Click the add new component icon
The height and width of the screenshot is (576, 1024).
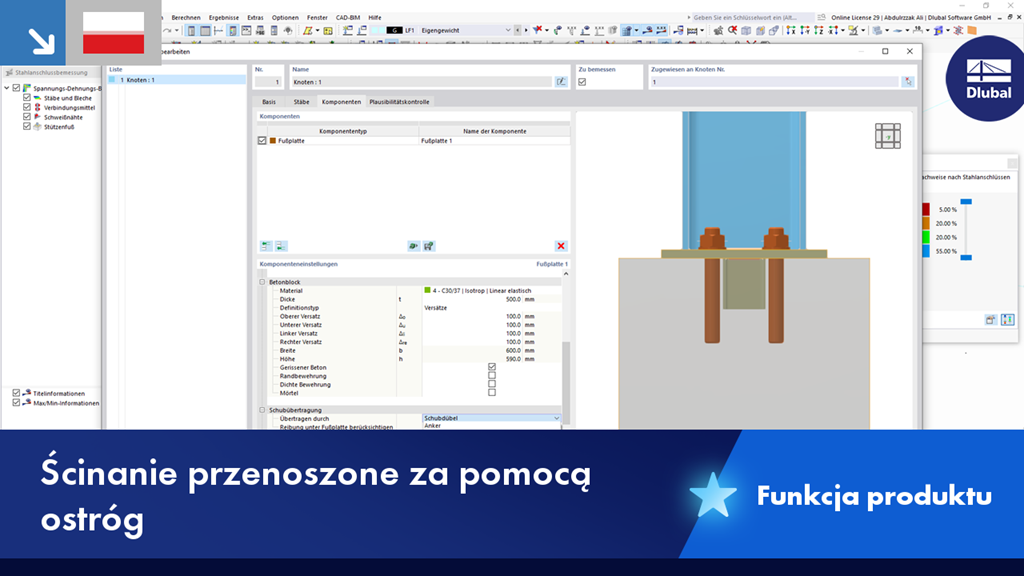tap(263, 247)
